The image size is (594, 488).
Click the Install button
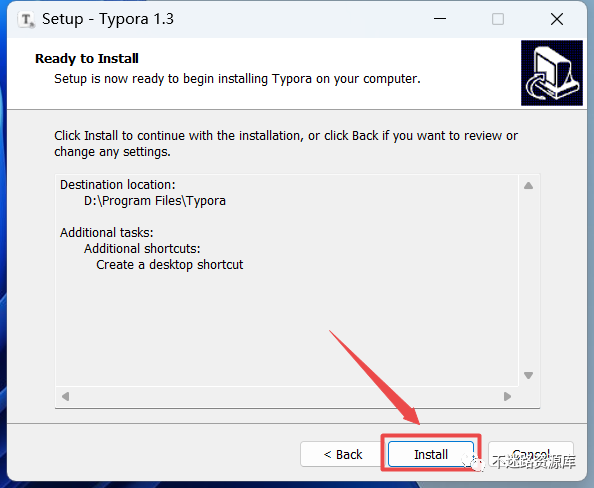point(431,454)
